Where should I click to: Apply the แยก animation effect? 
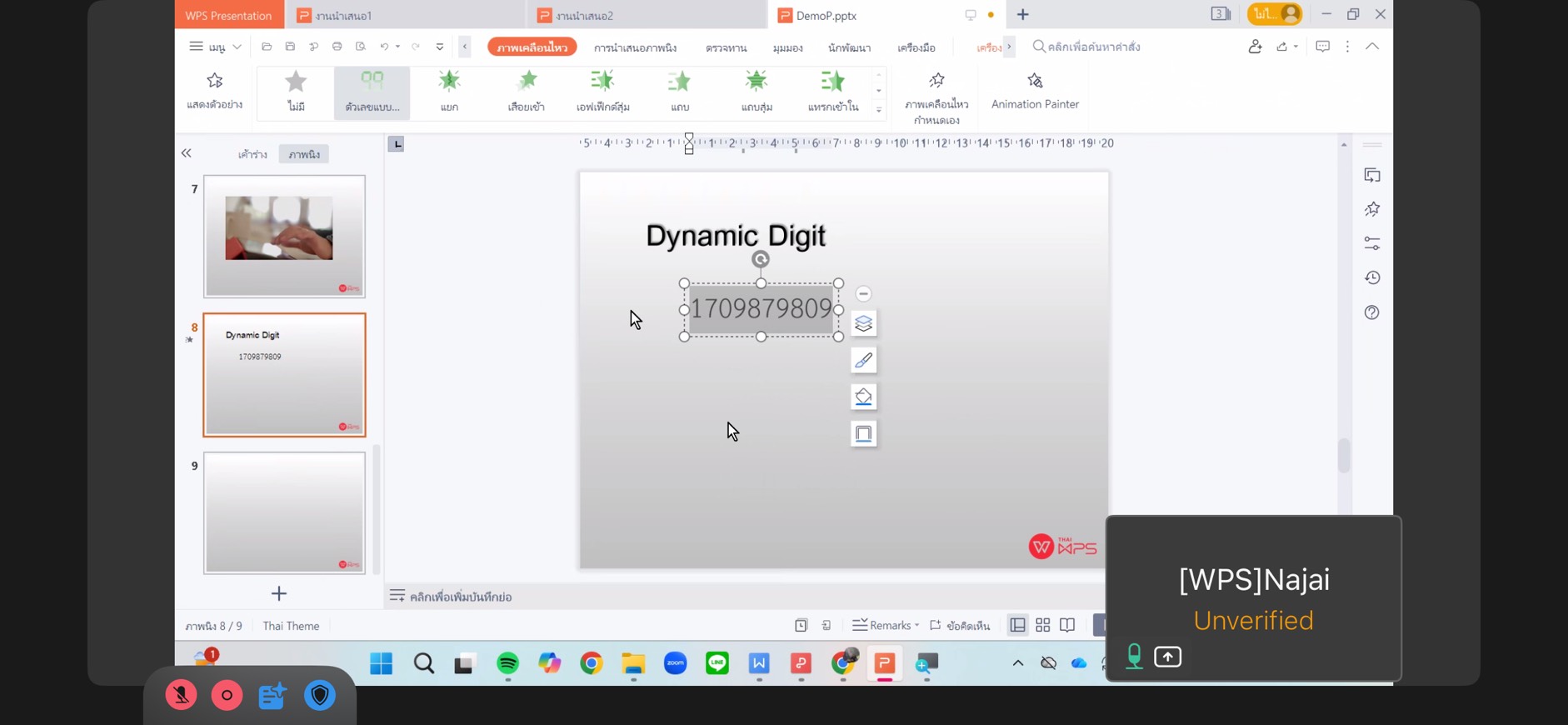[x=449, y=90]
